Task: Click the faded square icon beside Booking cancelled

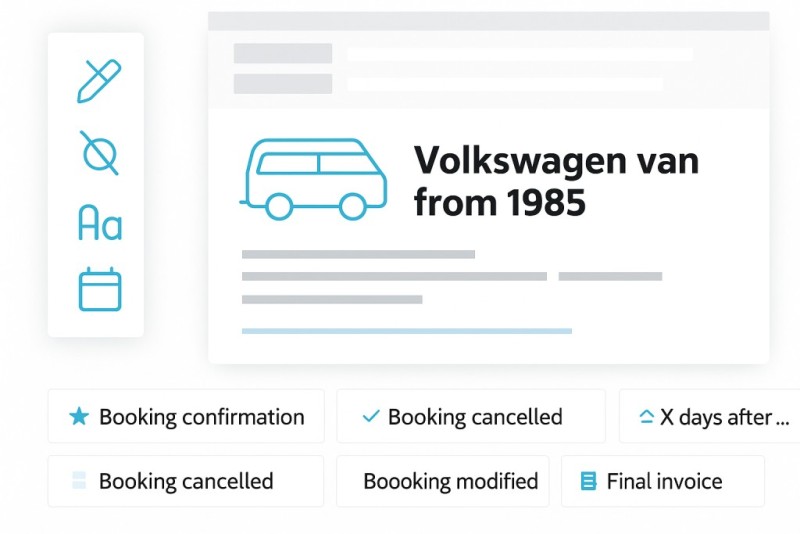Action: (79, 482)
